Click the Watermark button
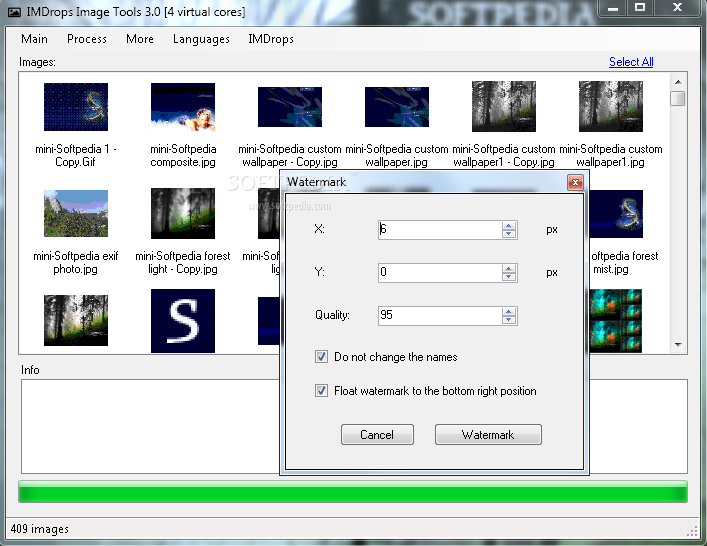This screenshot has height=546, width=707. pyautogui.click(x=488, y=435)
